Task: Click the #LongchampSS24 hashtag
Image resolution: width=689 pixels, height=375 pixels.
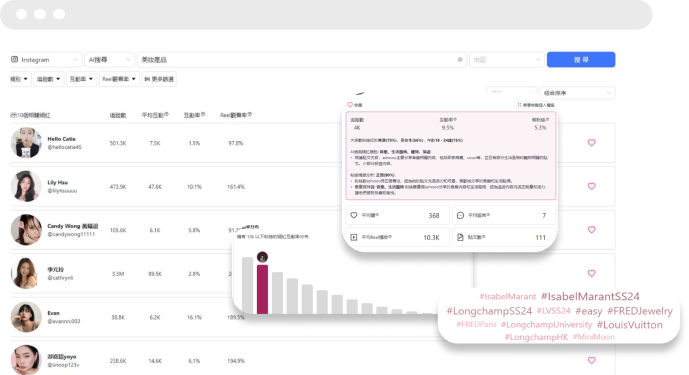Action: pyautogui.click(x=489, y=311)
